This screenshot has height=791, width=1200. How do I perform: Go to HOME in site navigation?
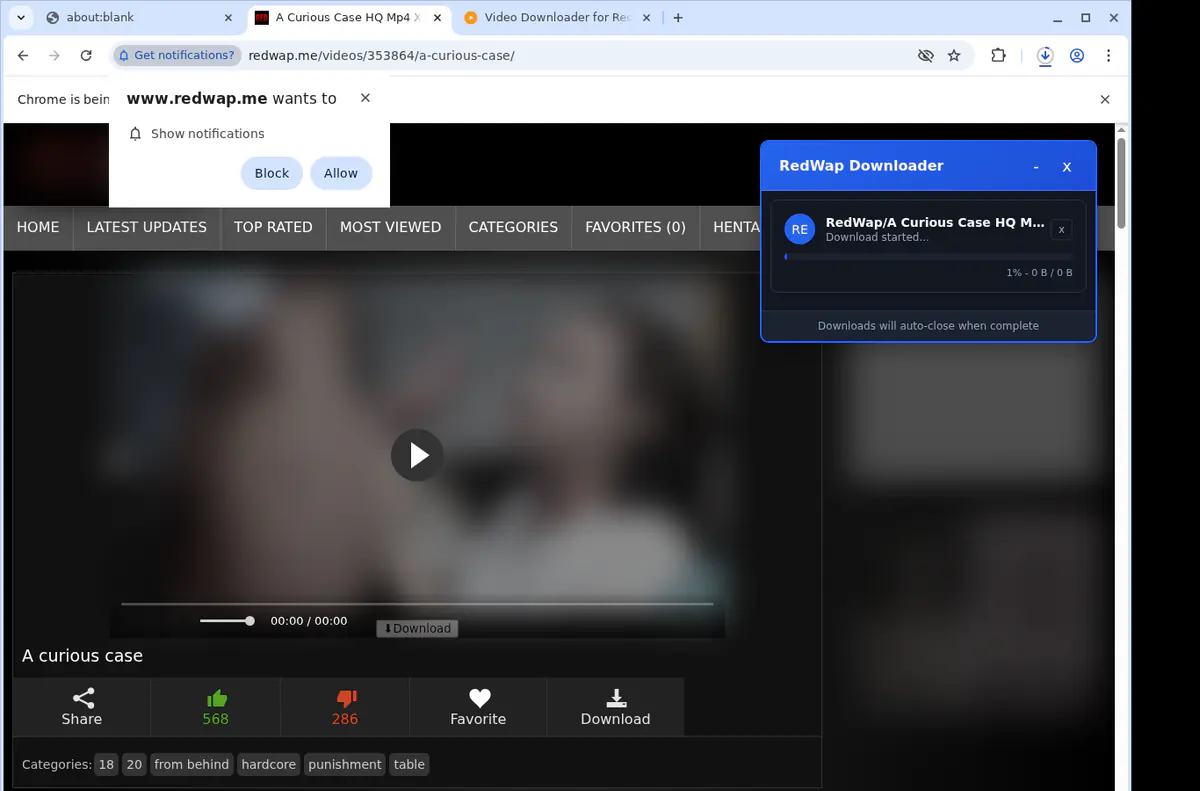(38, 227)
